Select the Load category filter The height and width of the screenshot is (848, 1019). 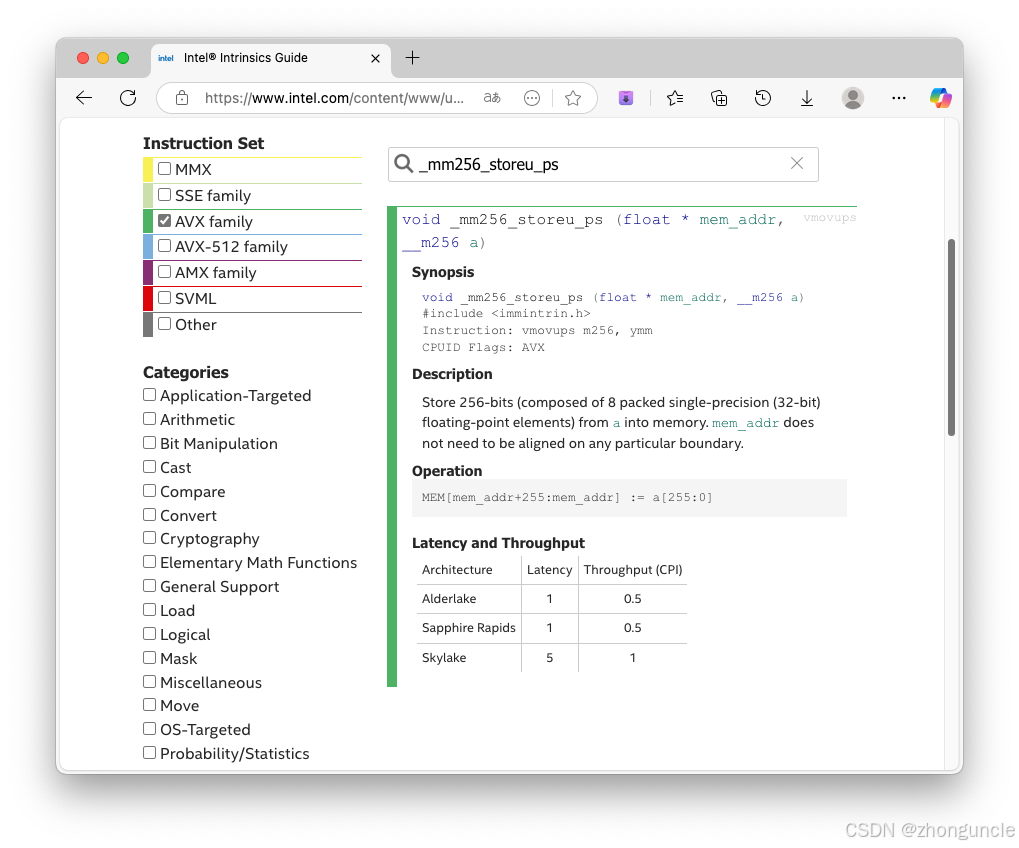coord(148,610)
